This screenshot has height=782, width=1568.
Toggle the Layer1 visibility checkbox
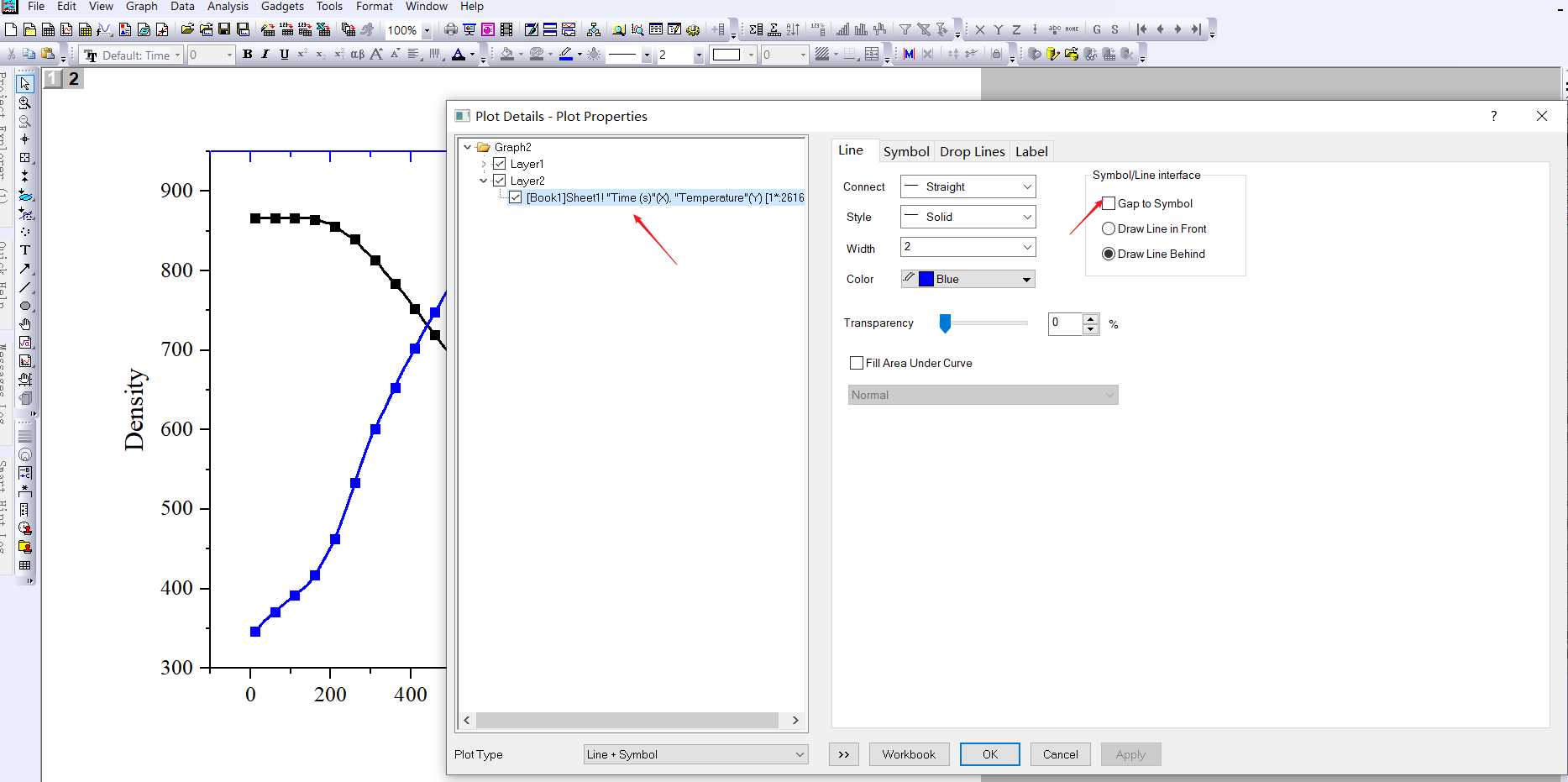[499, 164]
